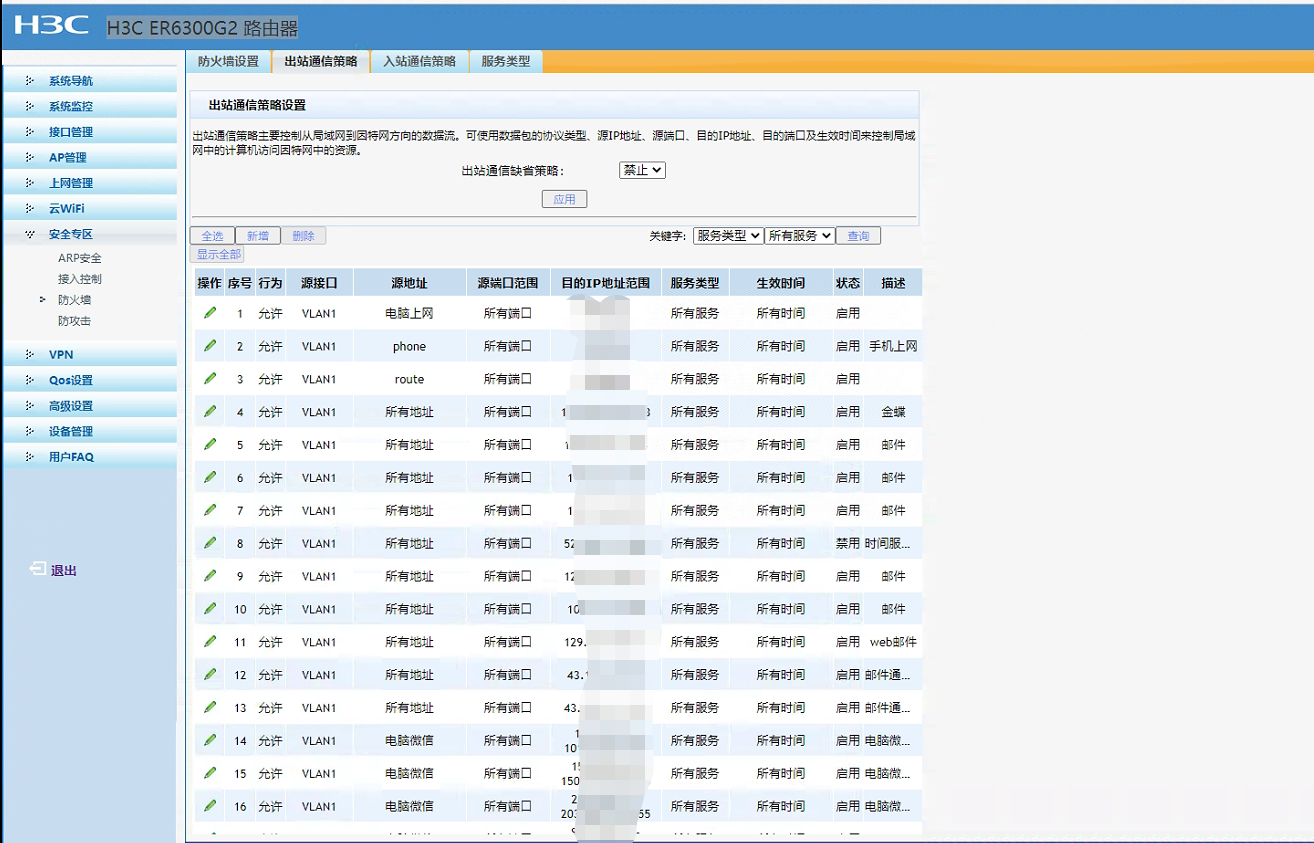Screen dimensions: 1314x843
Task: Click the edit pencil for rule 14
Action: [x=210, y=740]
